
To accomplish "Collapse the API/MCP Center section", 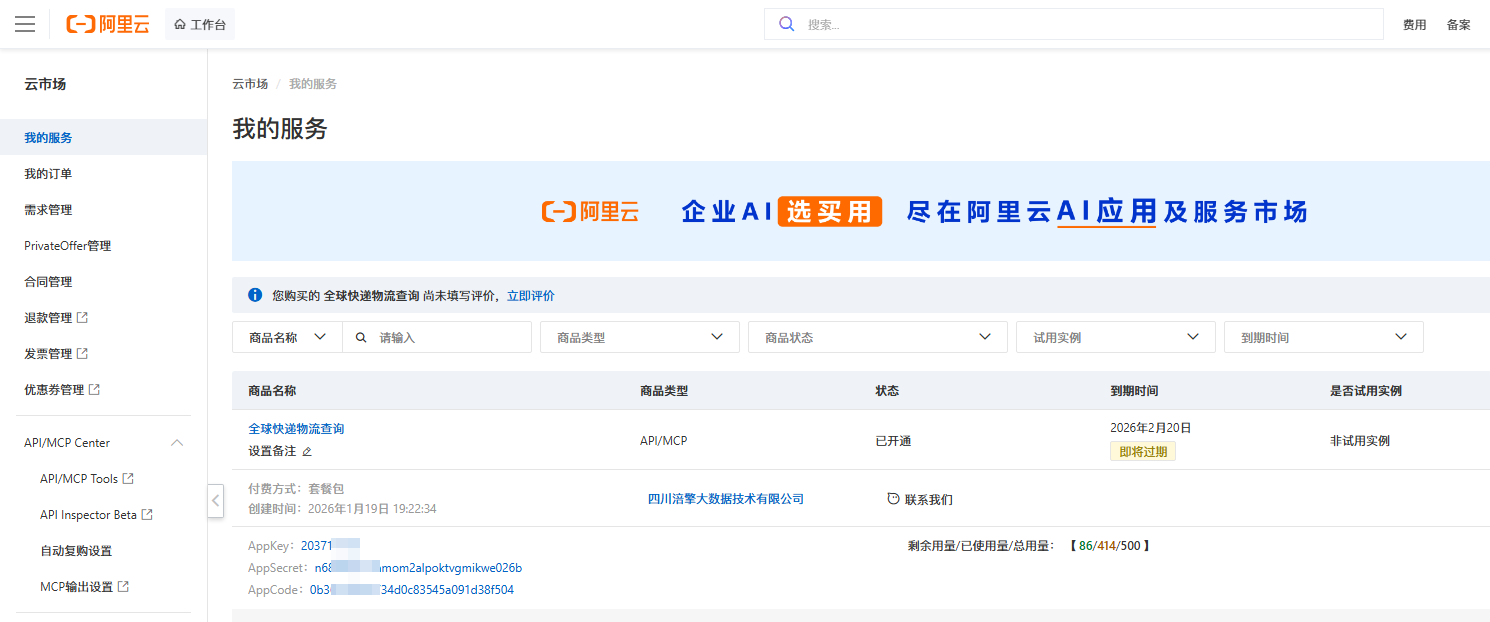I will (x=177, y=443).
